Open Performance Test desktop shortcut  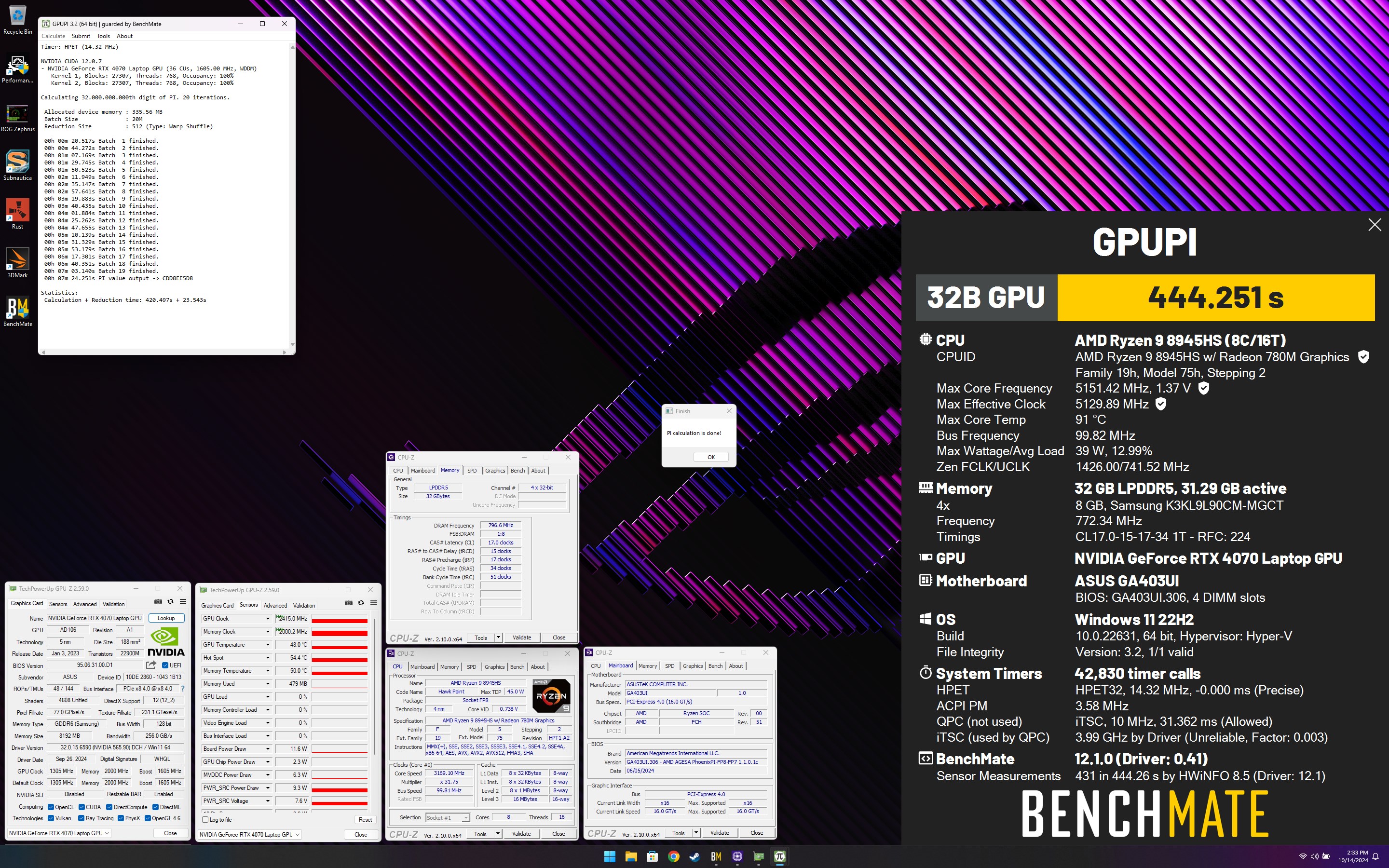click(x=18, y=69)
